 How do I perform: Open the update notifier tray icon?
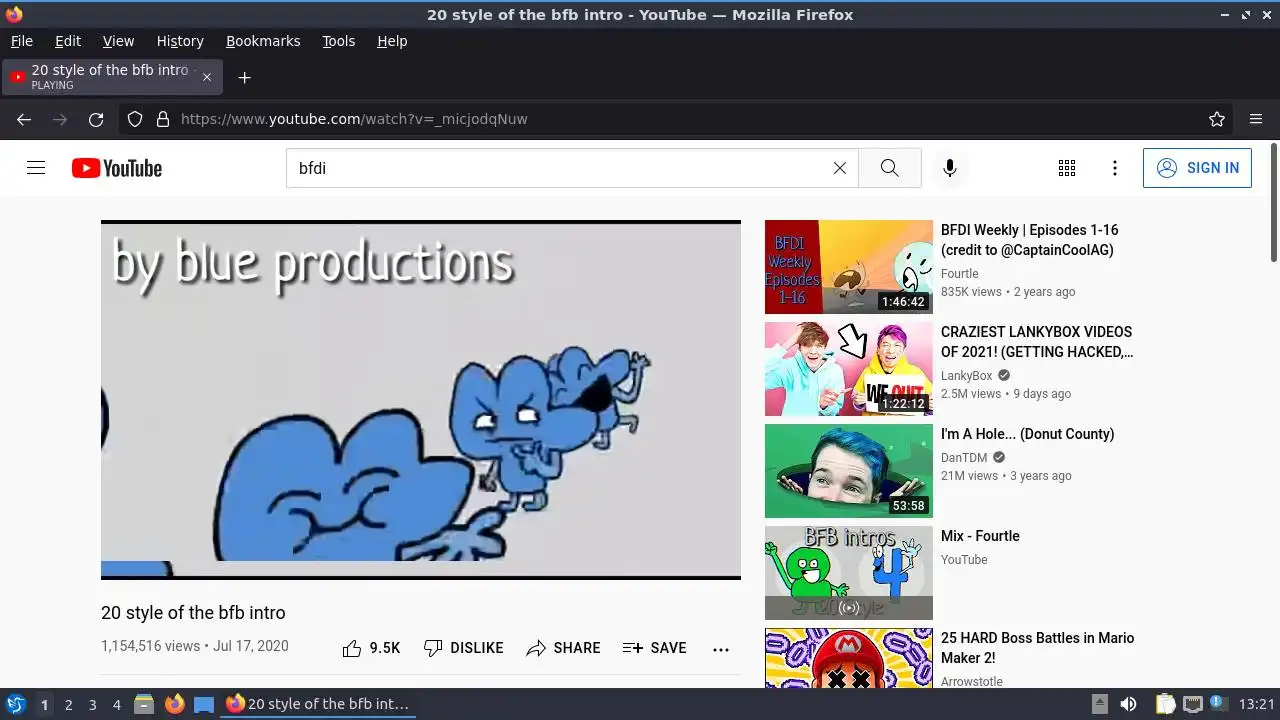click(1217, 704)
